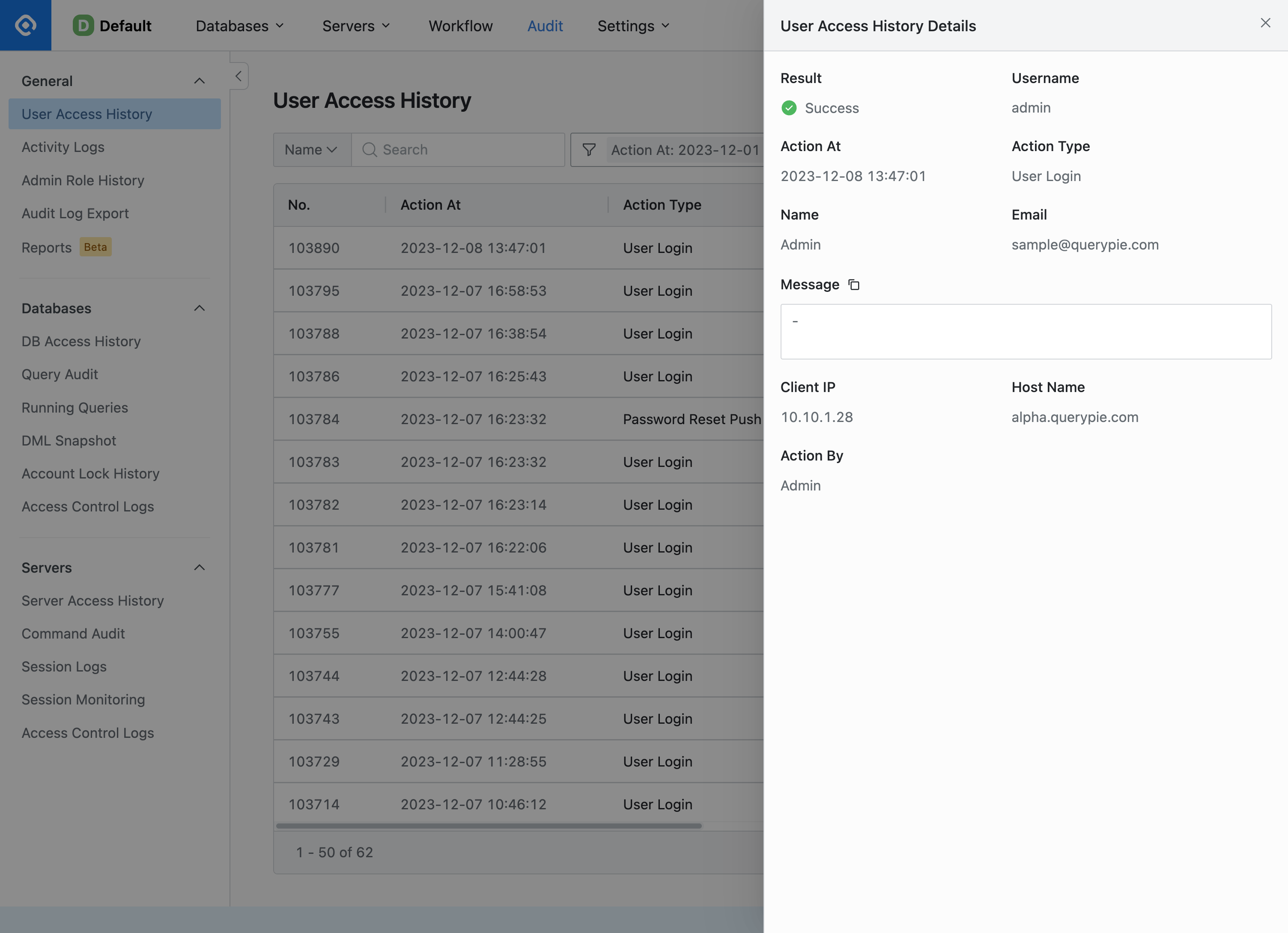1288x933 pixels.
Task: Select row number 103743
Action: (519, 719)
